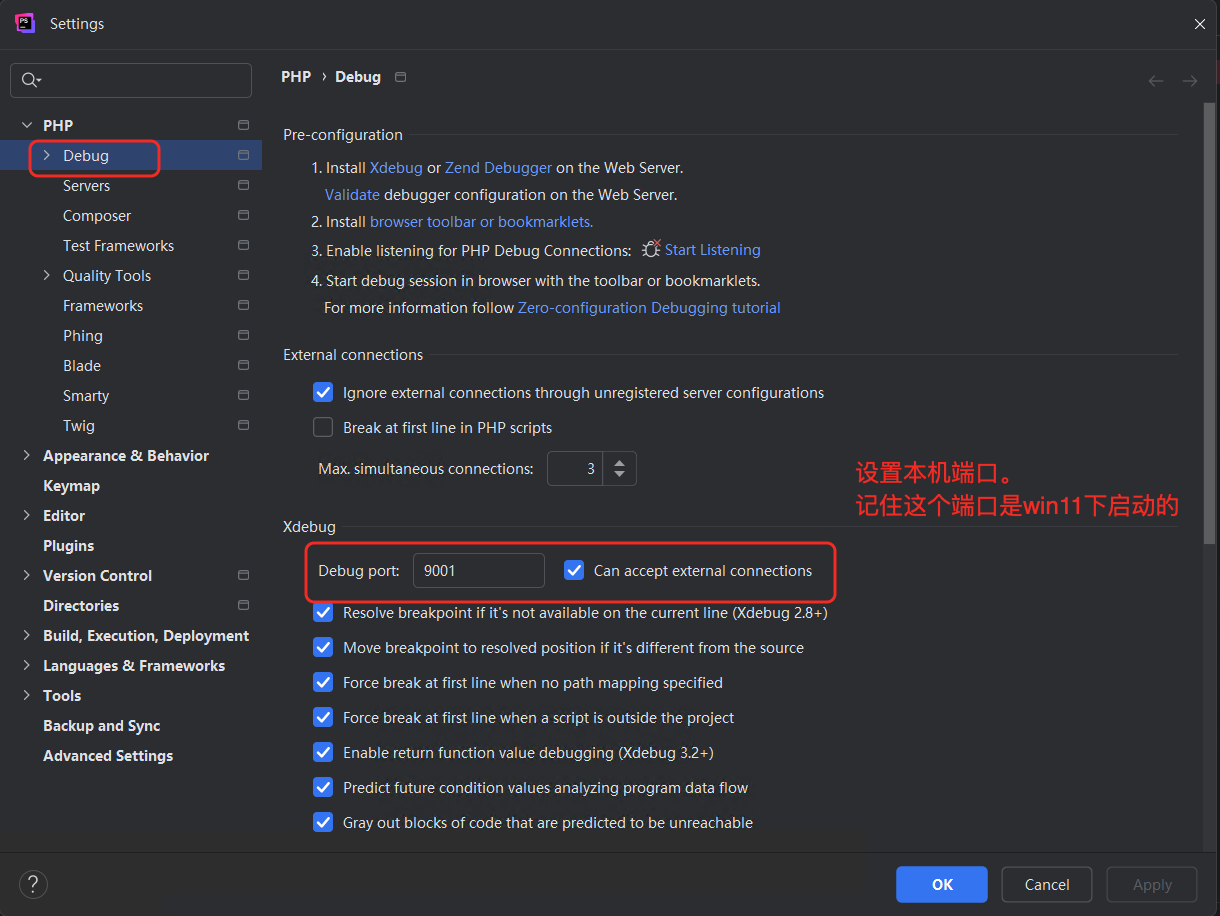Image resolution: width=1220 pixels, height=916 pixels.
Task: Open help with the question mark icon
Action: click(33, 884)
